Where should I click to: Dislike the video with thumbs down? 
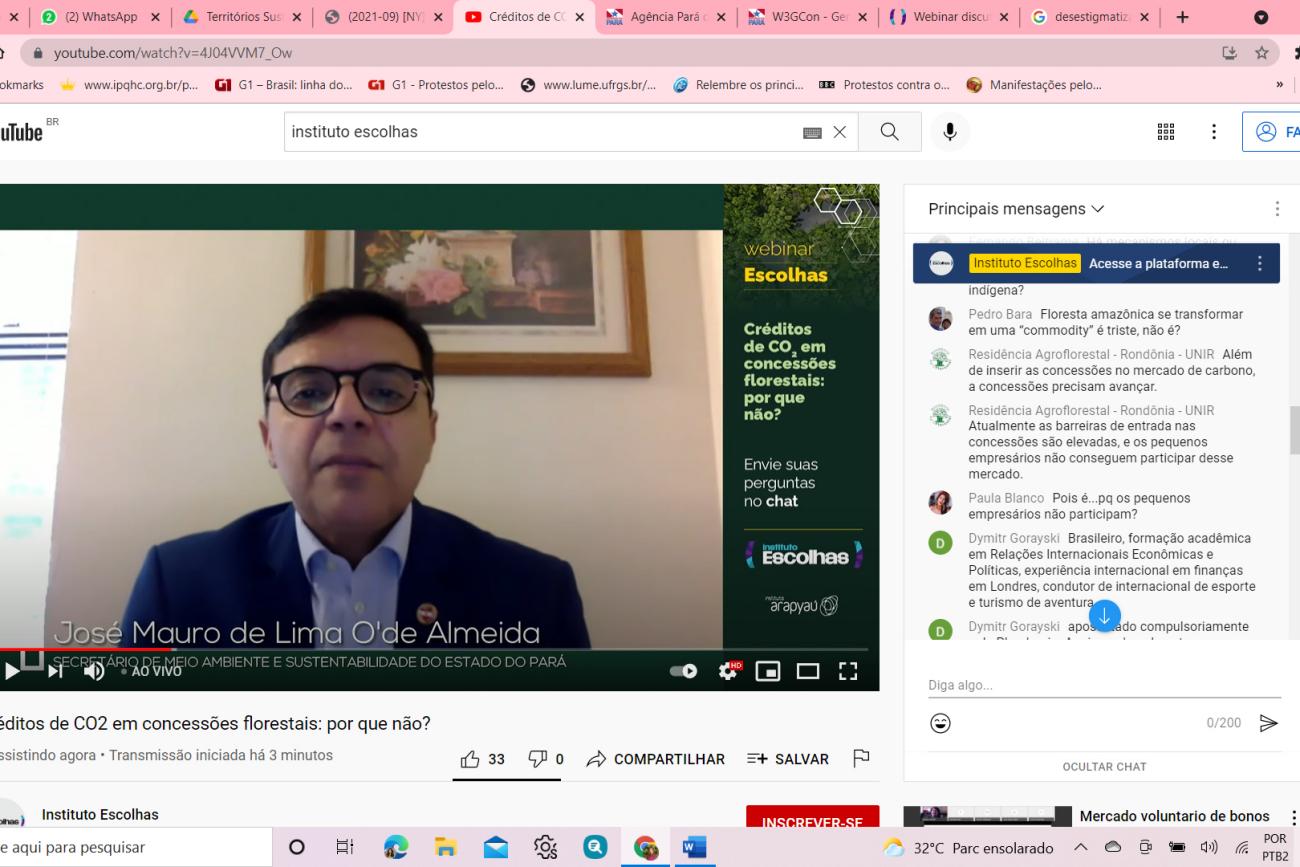pyautogui.click(x=546, y=759)
